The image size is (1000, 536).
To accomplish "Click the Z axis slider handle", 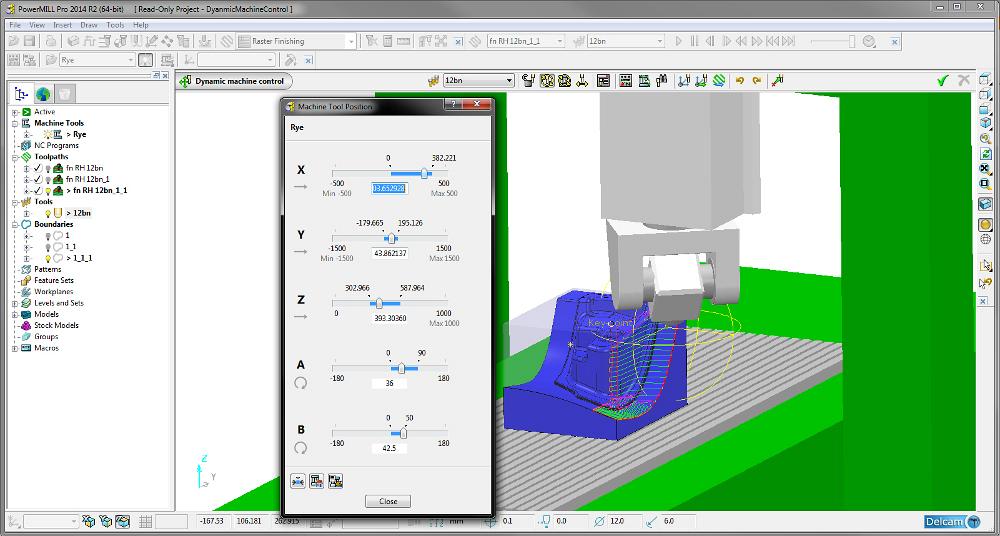I will coord(379,303).
